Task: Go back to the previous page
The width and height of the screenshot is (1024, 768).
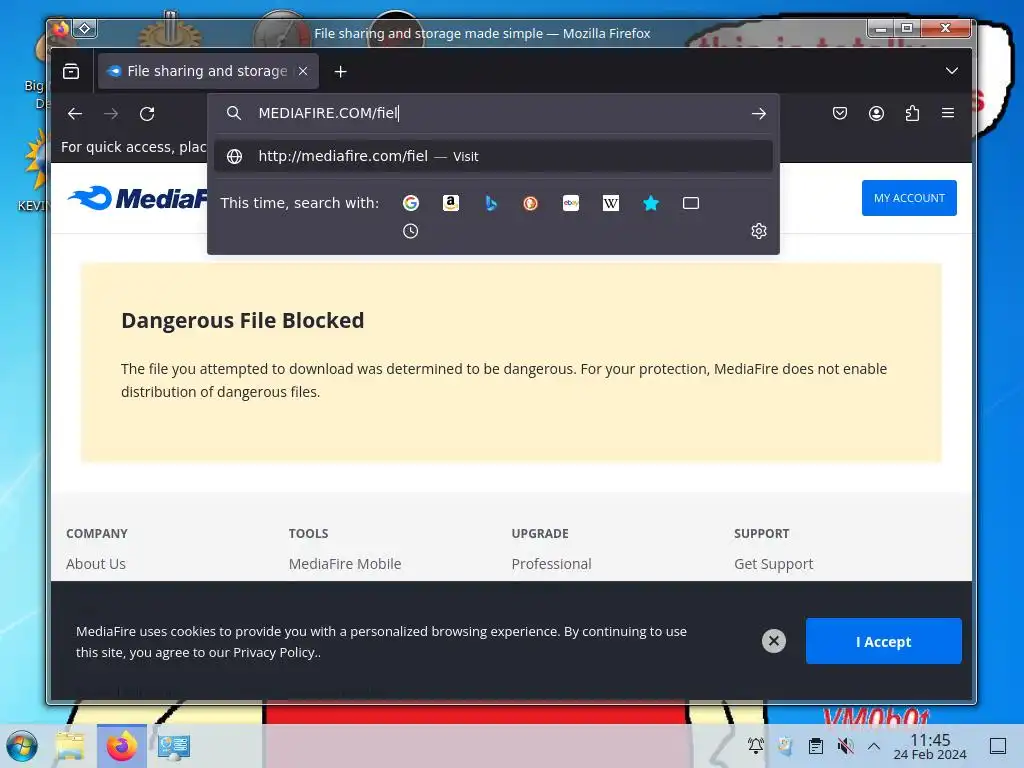Action: pos(75,114)
